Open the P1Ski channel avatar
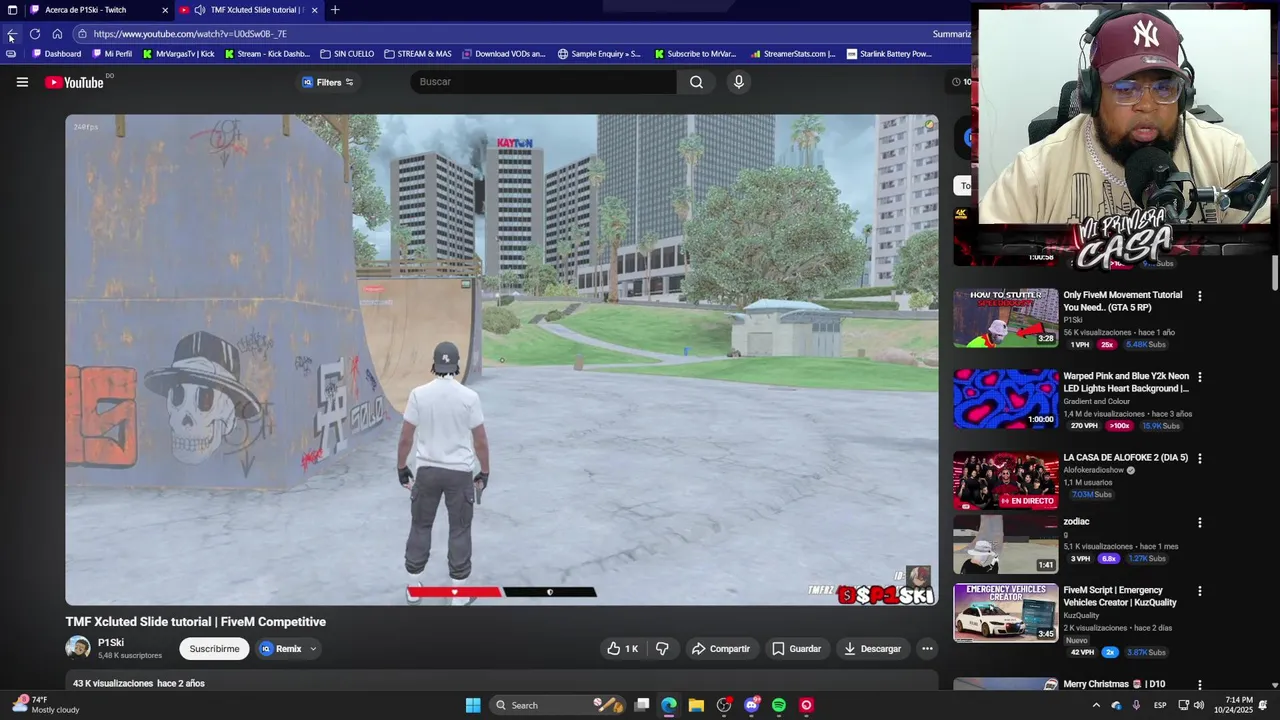This screenshot has width=1280, height=720. tap(78, 648)
